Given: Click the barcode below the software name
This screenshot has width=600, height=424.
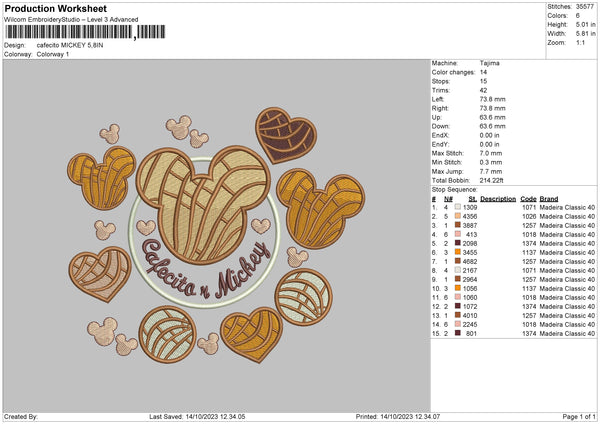Looking at the screenshot, I should pos(85,32).
